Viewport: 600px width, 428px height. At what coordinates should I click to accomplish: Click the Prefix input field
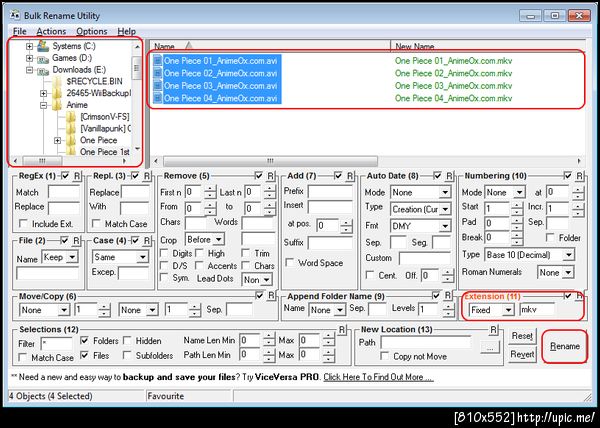coord(330,192)
